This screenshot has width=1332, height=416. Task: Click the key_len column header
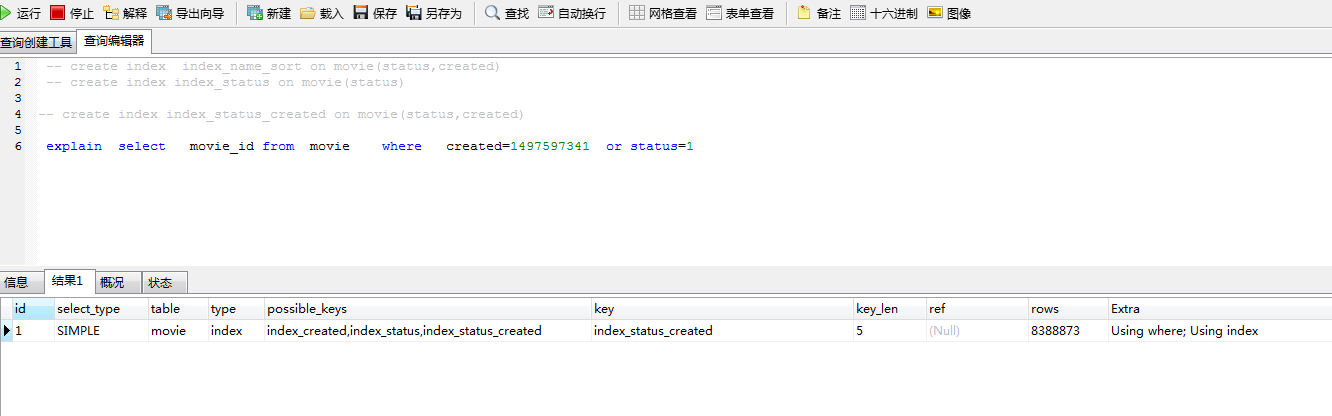[889, 309]
